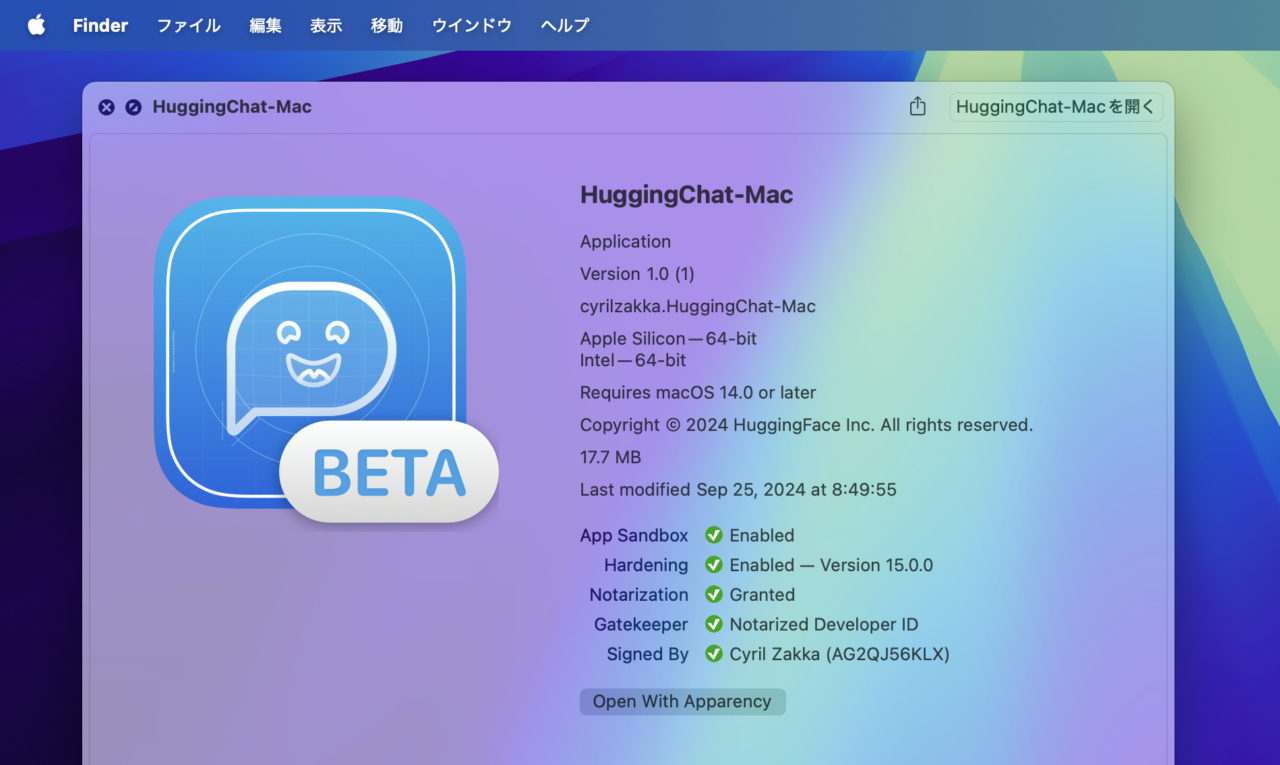Screen dimensions: 1280x765
Task: Click the Intel—64-bit text
Action: click(633, 360)
